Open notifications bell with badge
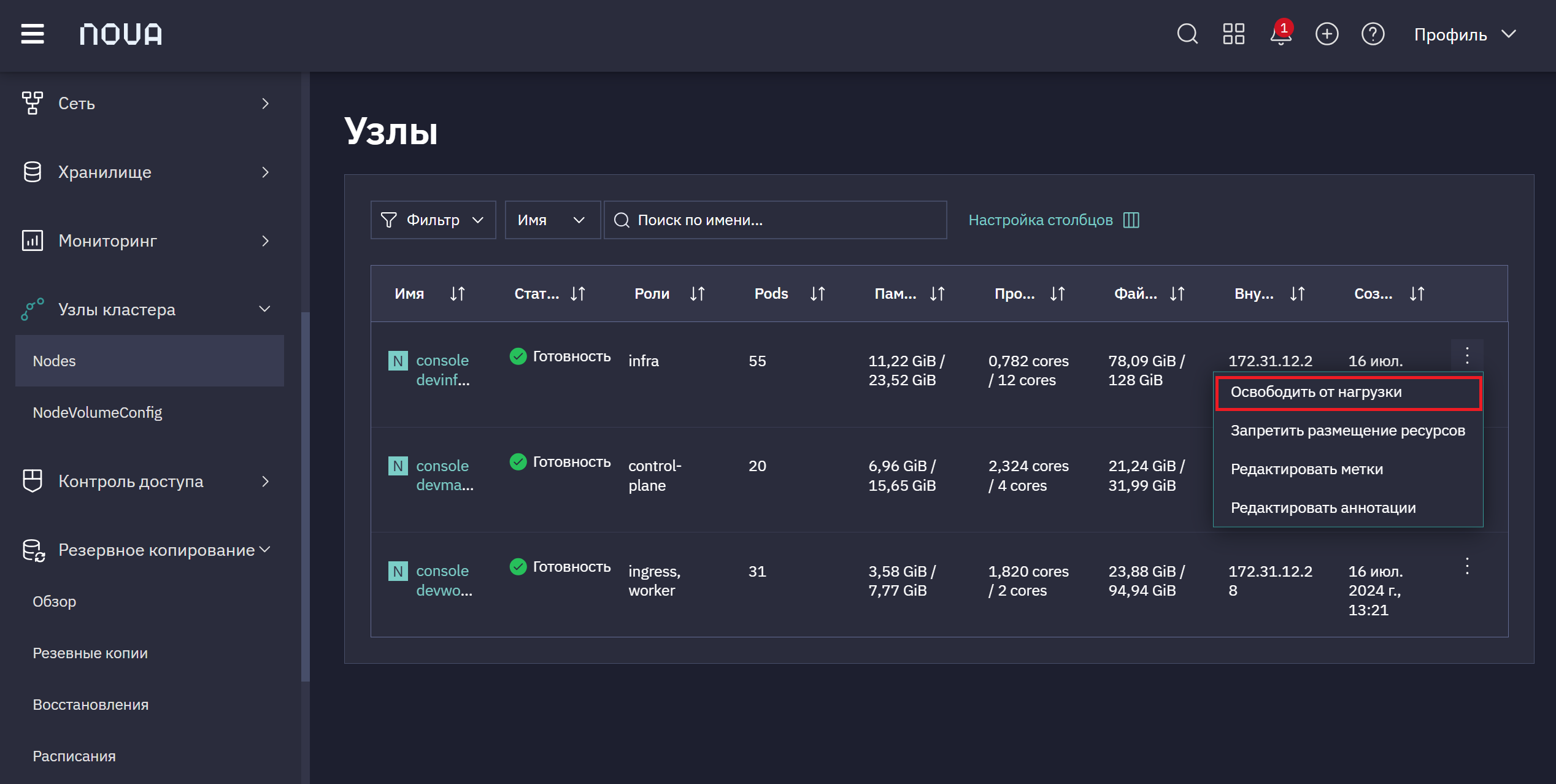 point(1281,33)
